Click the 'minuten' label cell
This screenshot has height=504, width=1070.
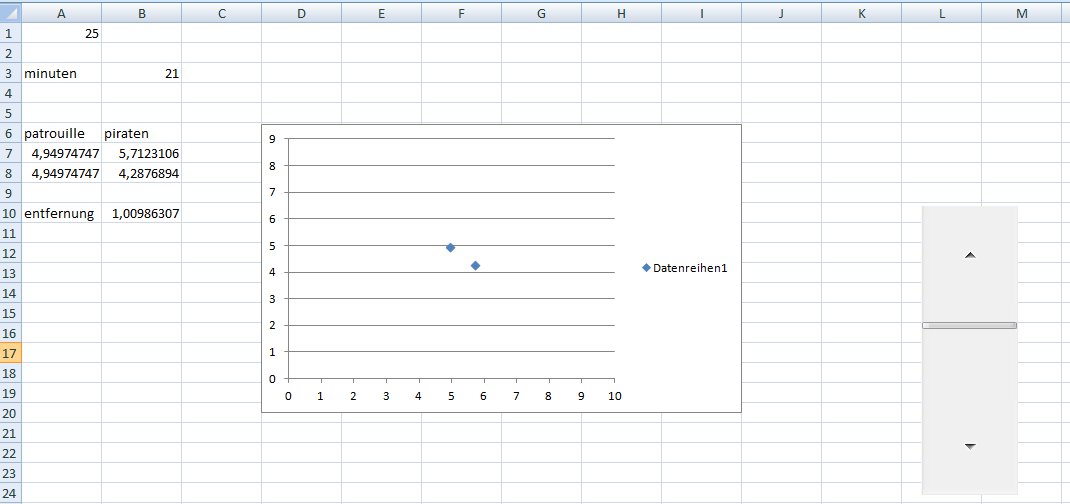[x=61, y=73]
